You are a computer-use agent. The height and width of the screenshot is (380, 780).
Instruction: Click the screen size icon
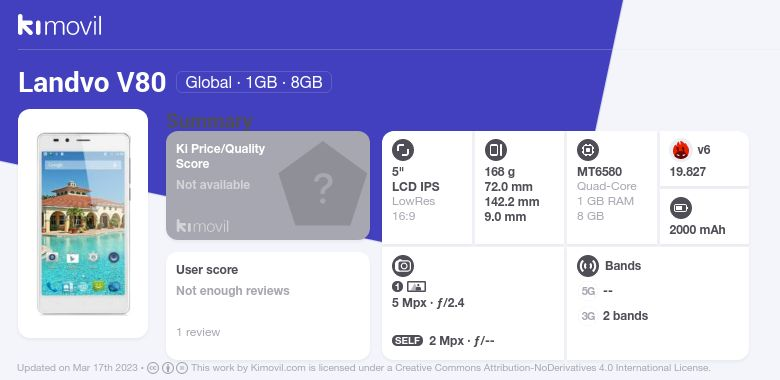pyautogui.click(x=403, y=150)
